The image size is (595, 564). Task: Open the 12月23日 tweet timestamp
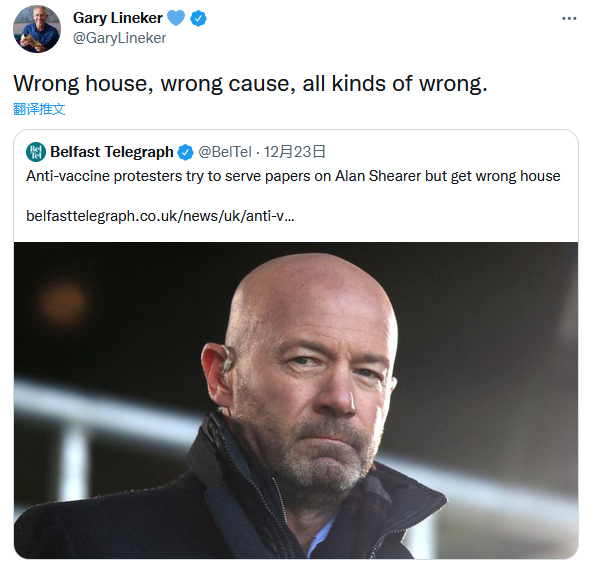coord(295,152)
